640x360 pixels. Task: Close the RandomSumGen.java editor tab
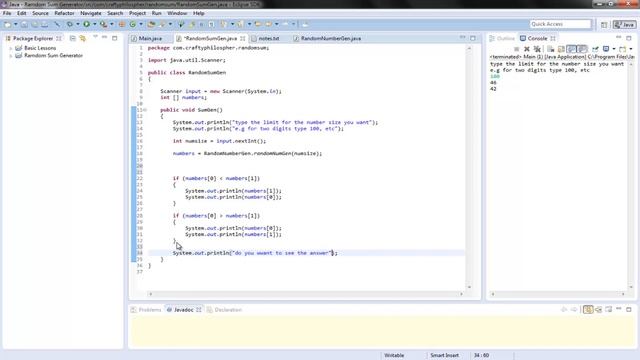coord(243,38)
